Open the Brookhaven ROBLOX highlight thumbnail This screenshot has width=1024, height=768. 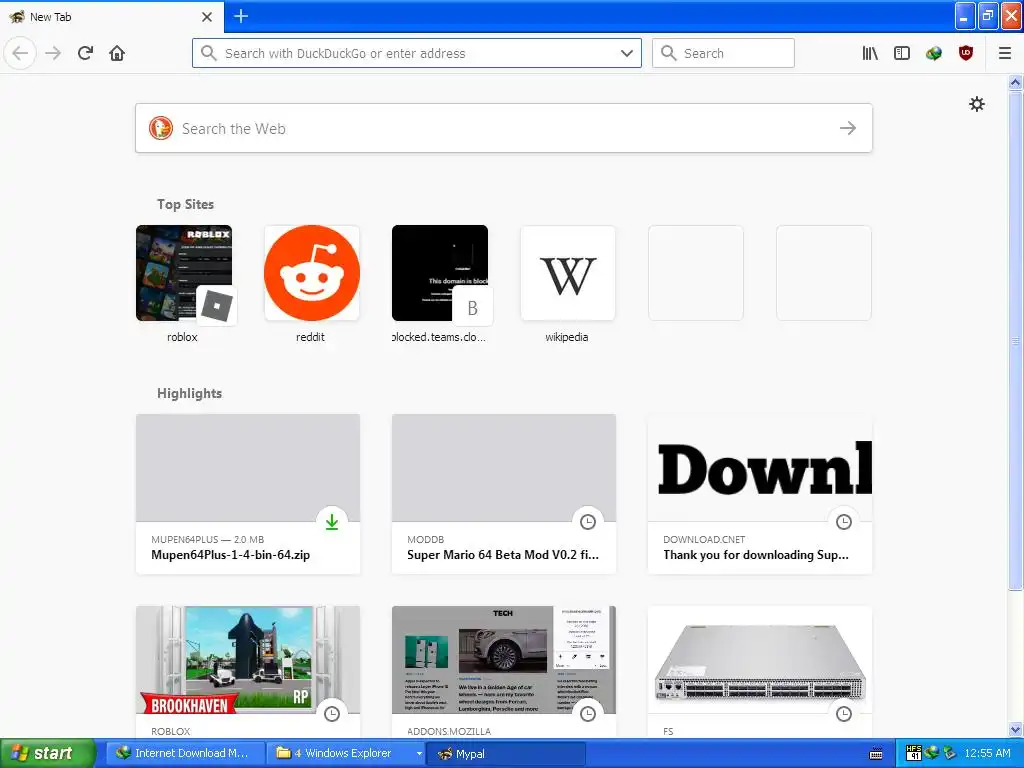(248, 660)
